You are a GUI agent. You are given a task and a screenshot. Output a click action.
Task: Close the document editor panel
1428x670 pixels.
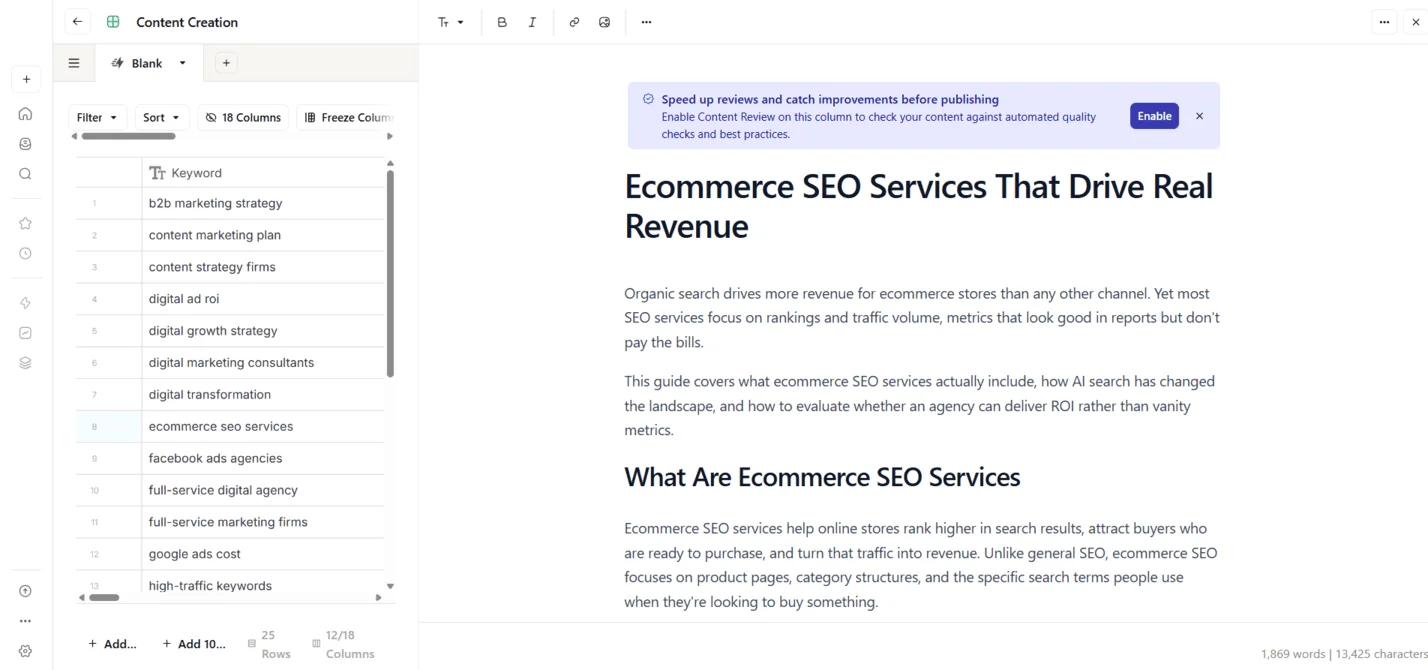click(x=1416, y=22)
